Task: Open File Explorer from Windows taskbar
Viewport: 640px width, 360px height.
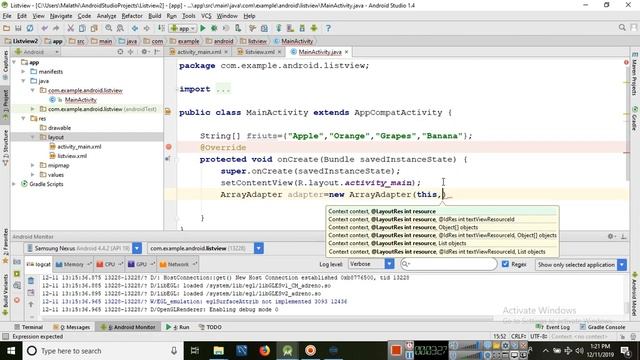Action: (x=219, y=351)
